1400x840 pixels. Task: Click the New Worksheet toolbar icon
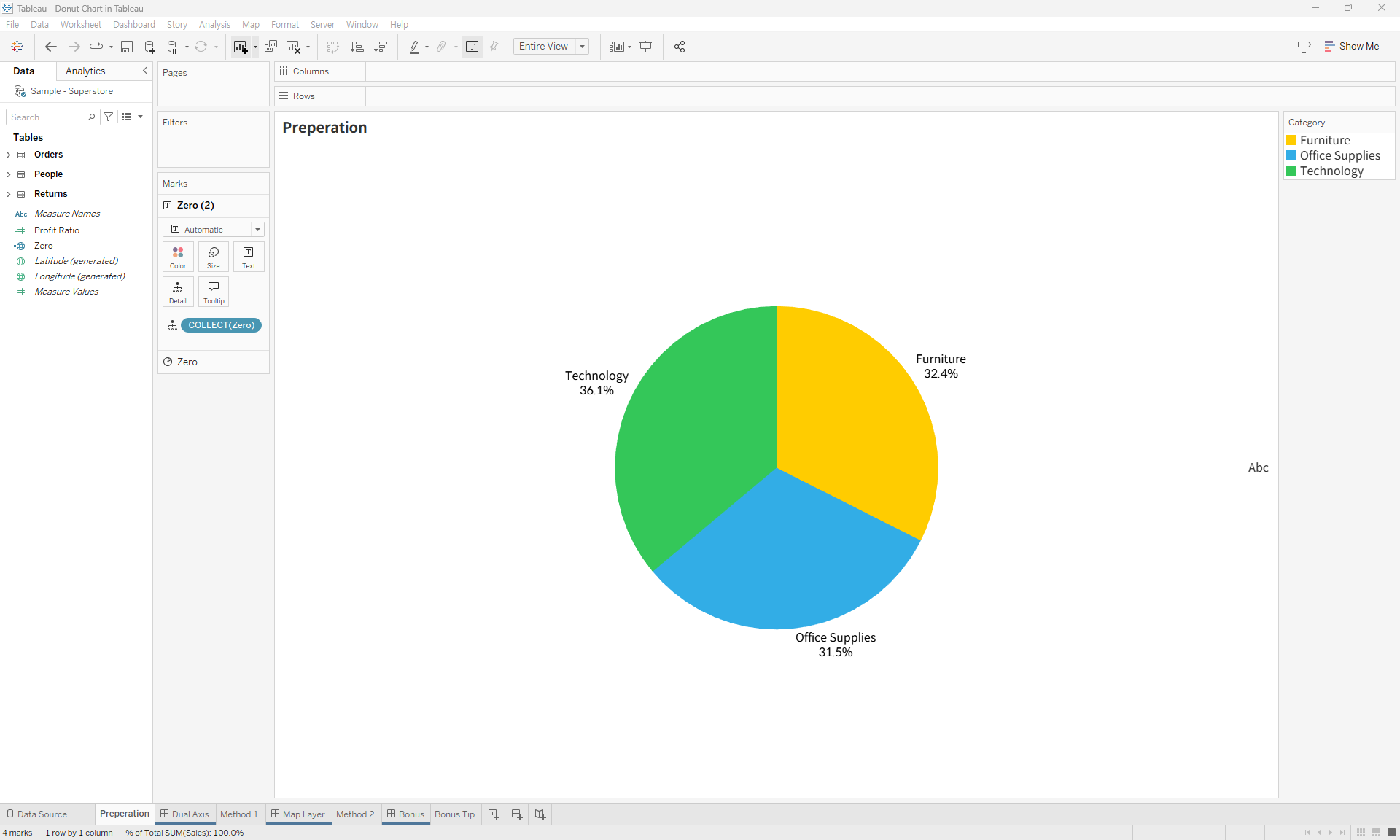pos(241,47)
